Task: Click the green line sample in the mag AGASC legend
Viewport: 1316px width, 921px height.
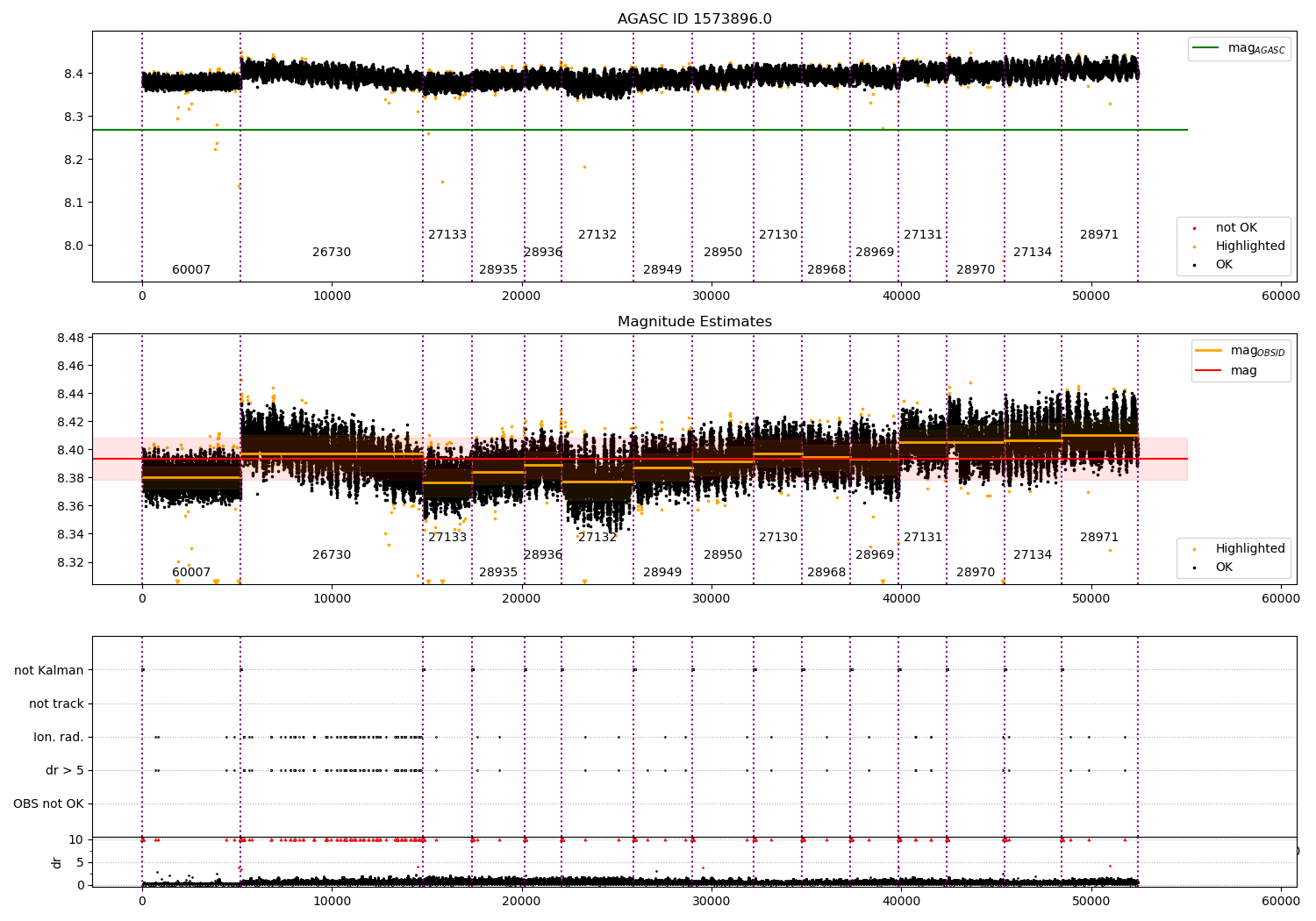Action: 1206,48
